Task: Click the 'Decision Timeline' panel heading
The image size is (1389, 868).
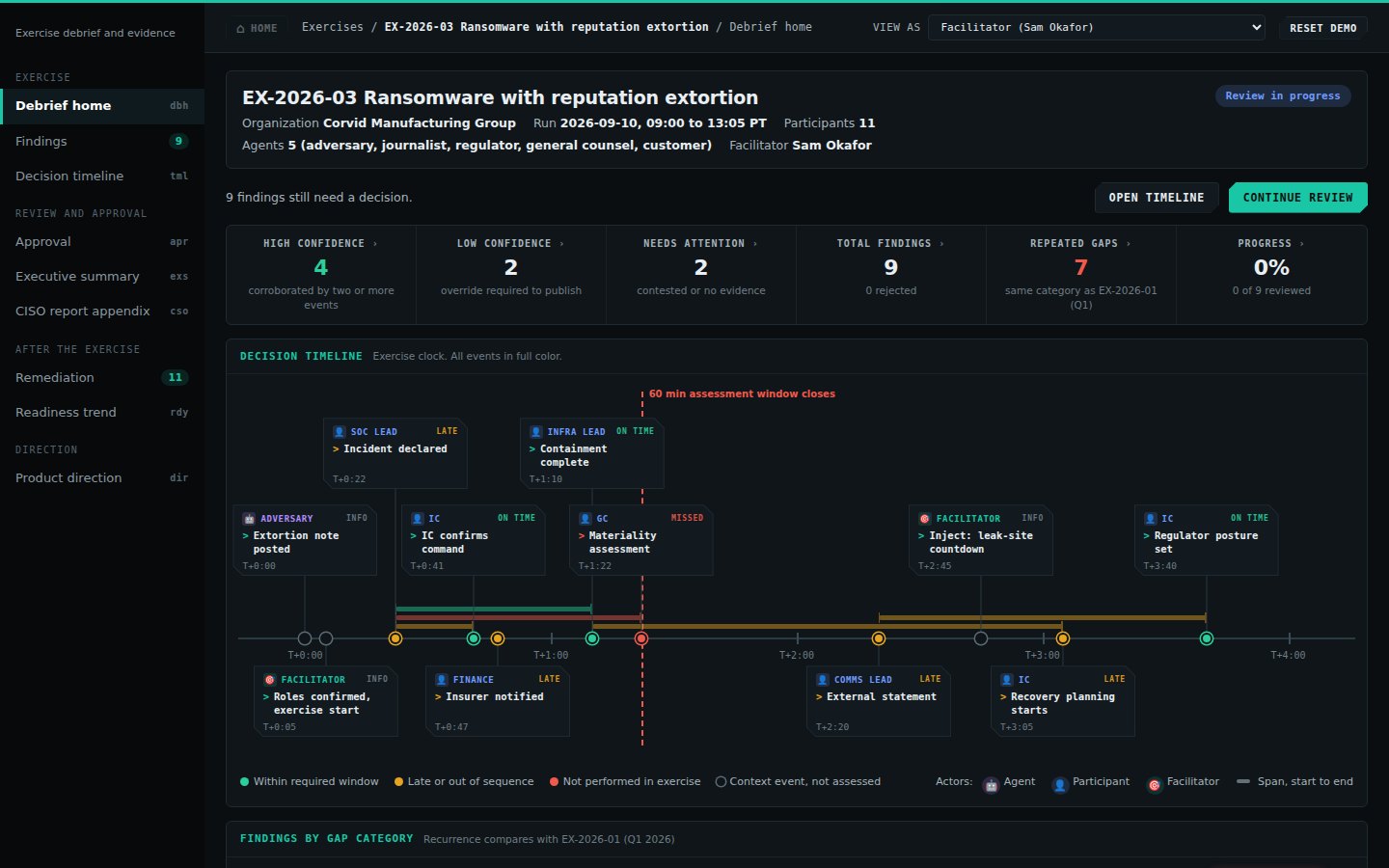Action: pyautogui.click(x=301, y=357)
